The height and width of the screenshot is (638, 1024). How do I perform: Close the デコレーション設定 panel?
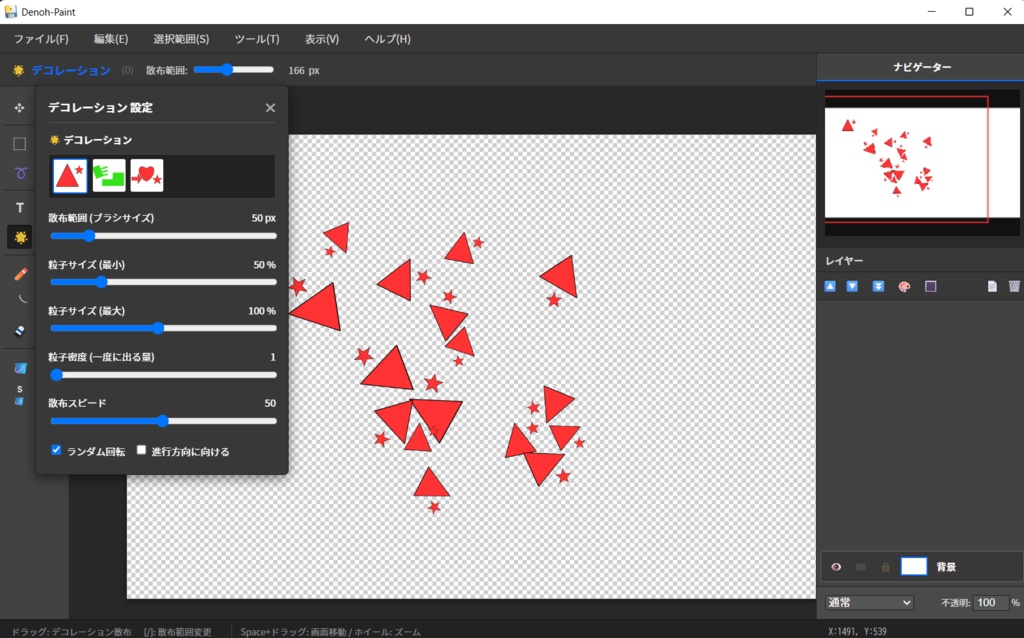pyautogui.click(x=270, y=108)
